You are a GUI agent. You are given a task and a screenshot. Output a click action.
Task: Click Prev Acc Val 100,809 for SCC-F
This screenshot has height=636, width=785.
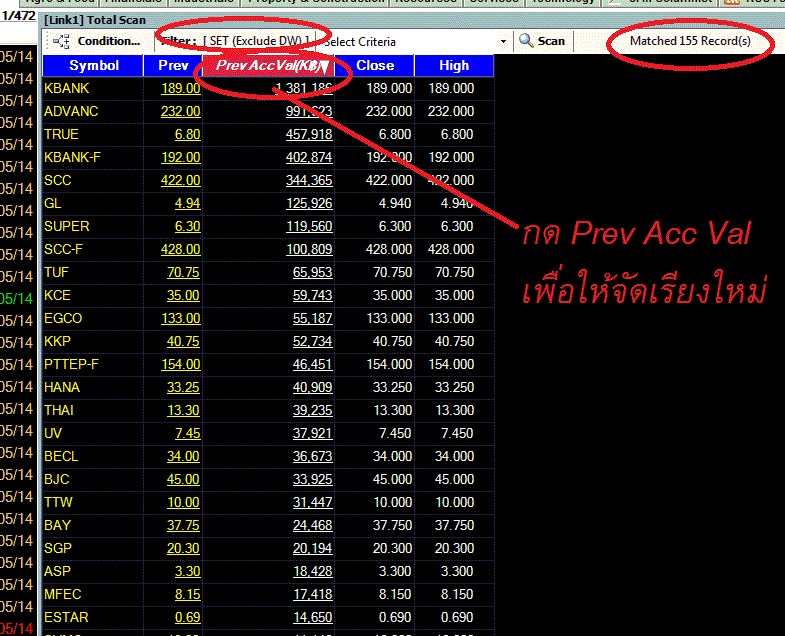(x=309, y=250)
